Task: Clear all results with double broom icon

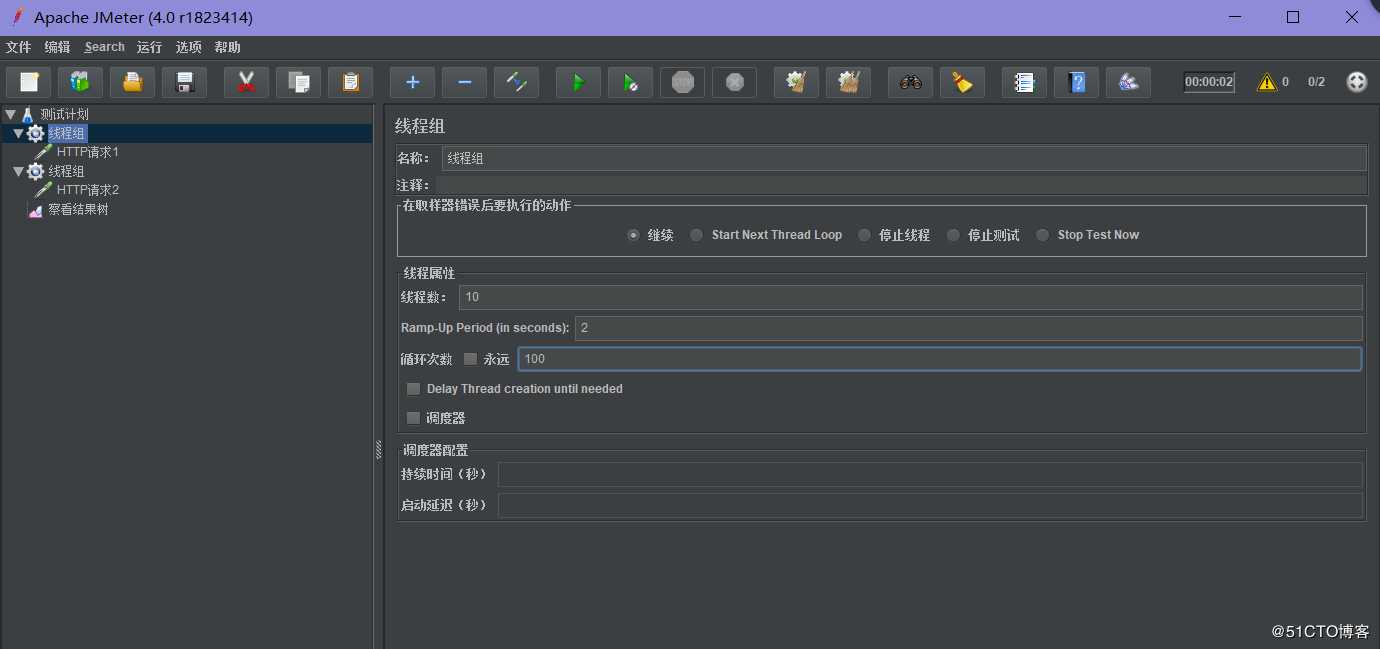Action: point(848,82)
